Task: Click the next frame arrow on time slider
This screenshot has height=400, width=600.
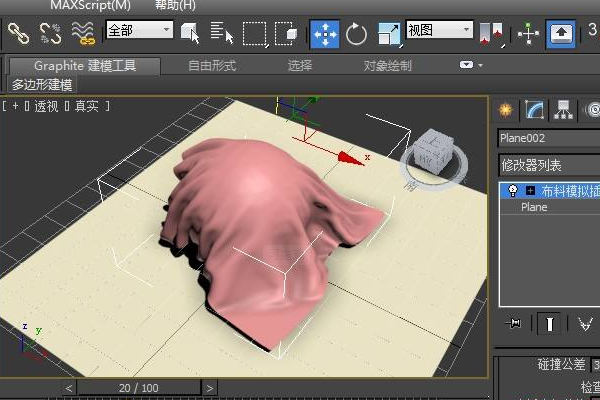Action: coord(210,387)
